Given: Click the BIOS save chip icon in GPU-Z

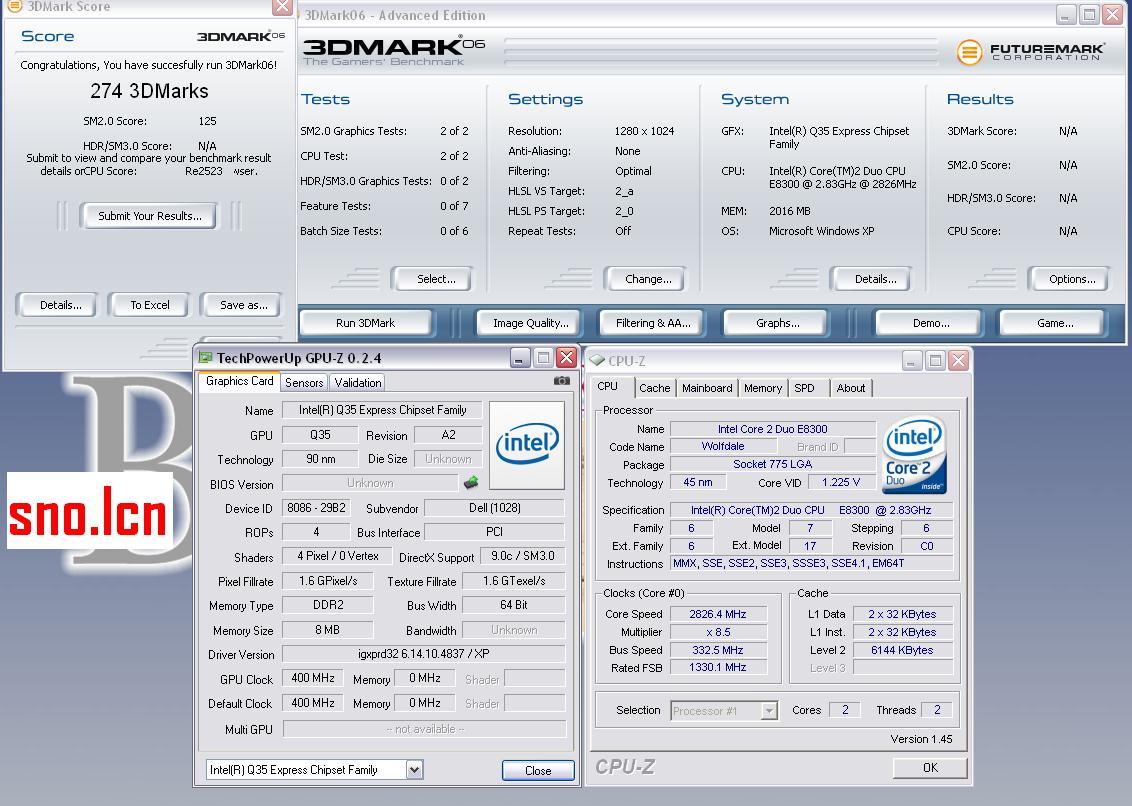Looking at the screenshot, I should 471,482.
